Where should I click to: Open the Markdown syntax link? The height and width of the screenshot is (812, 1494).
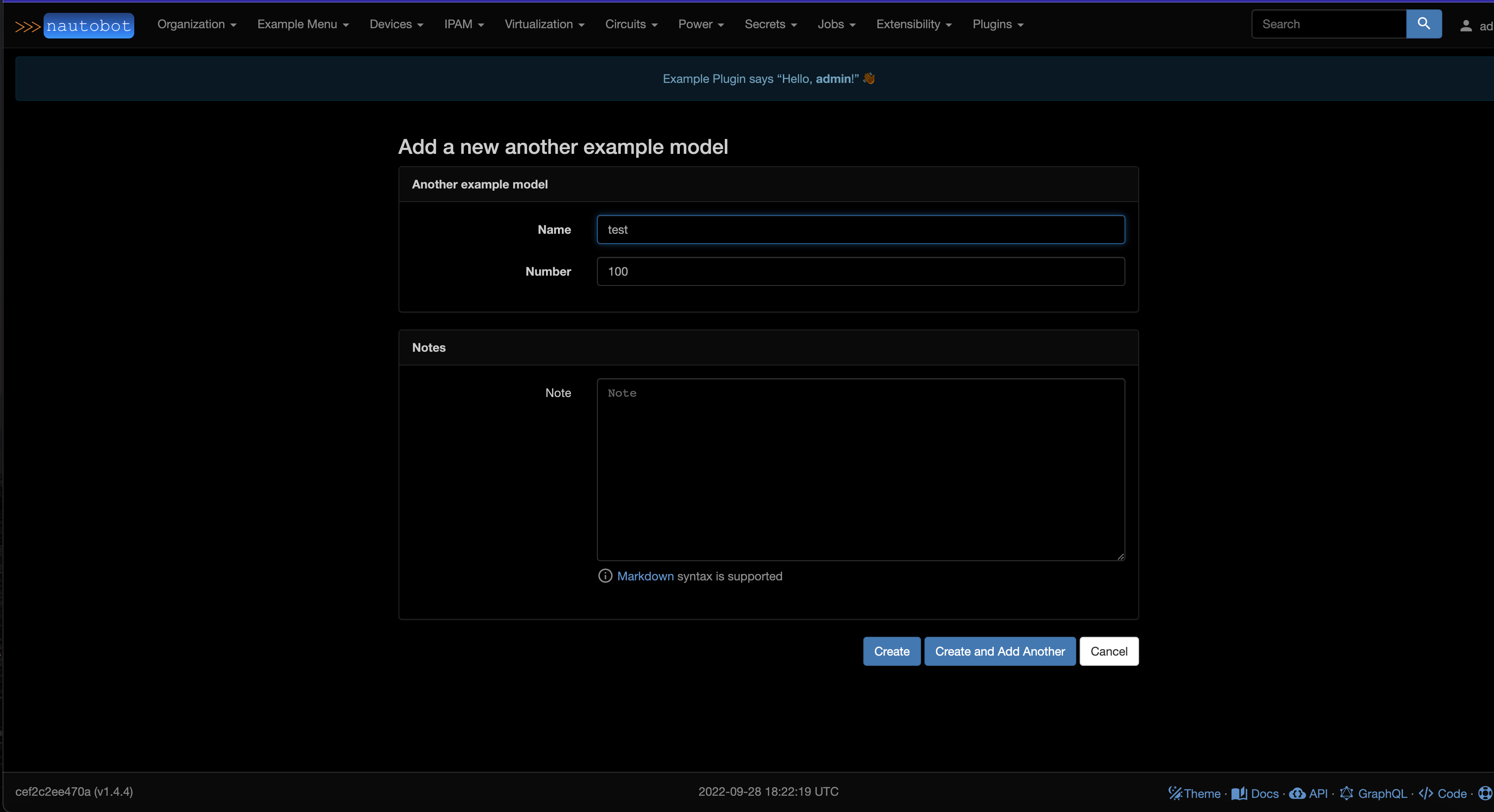point(645,576)
